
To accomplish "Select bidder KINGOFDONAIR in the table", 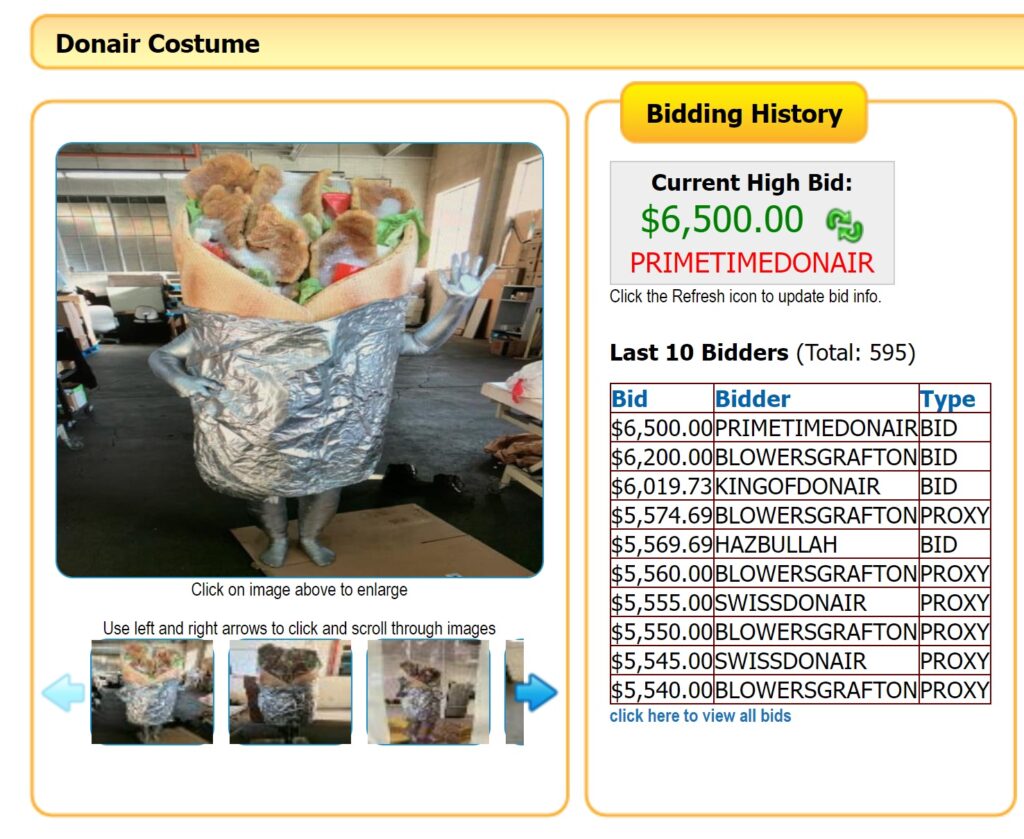I will coord(797,487).
